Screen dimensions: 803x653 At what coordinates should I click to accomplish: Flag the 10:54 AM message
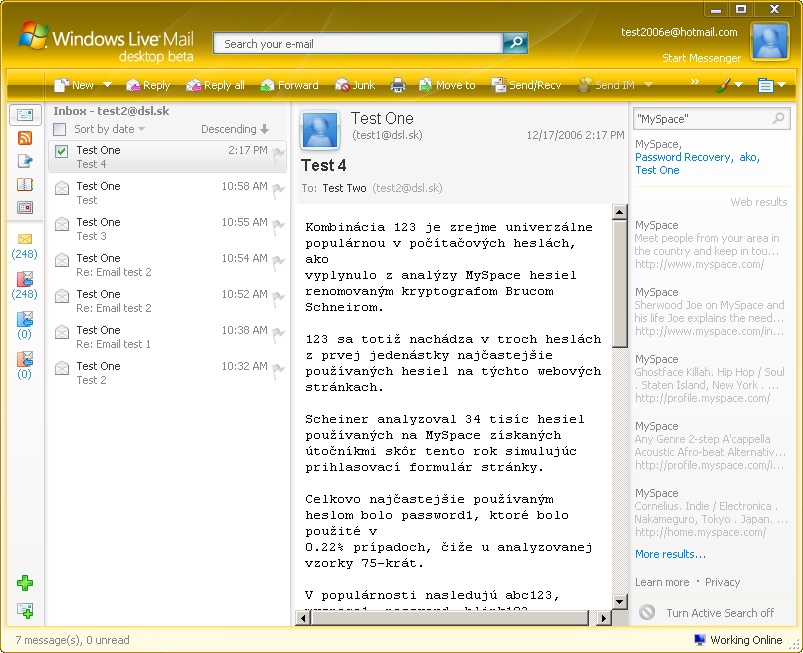click(279, 262)
